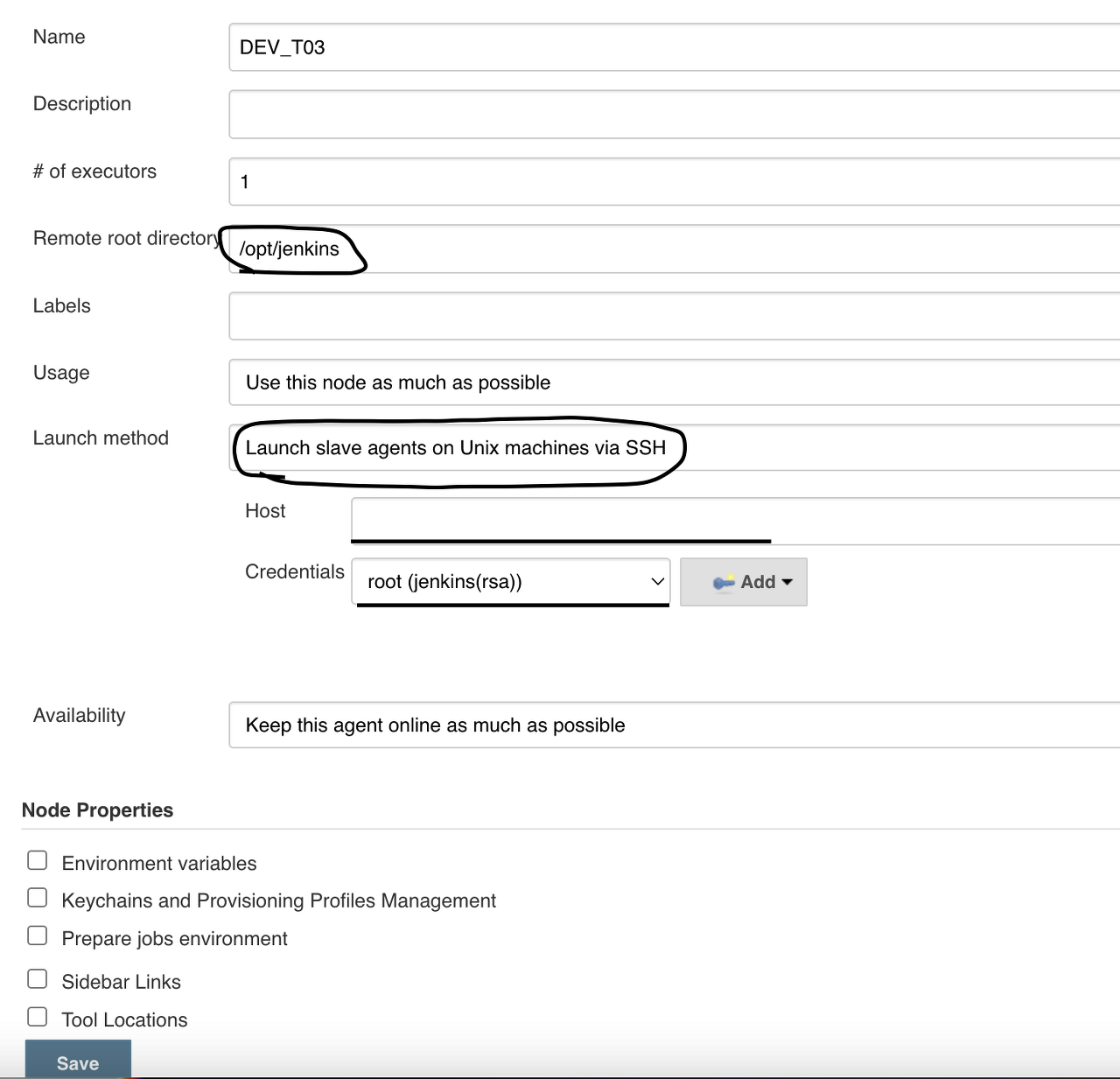The image size is (1120, 1079).
Task: Click the Credentials label
Action: click(x=295, y=571)
